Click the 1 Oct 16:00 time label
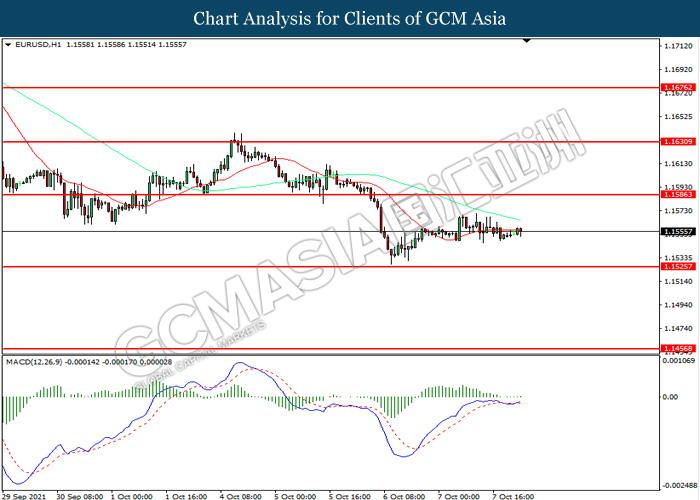Viewport: 700px width, 500px height. coord(186,496)
